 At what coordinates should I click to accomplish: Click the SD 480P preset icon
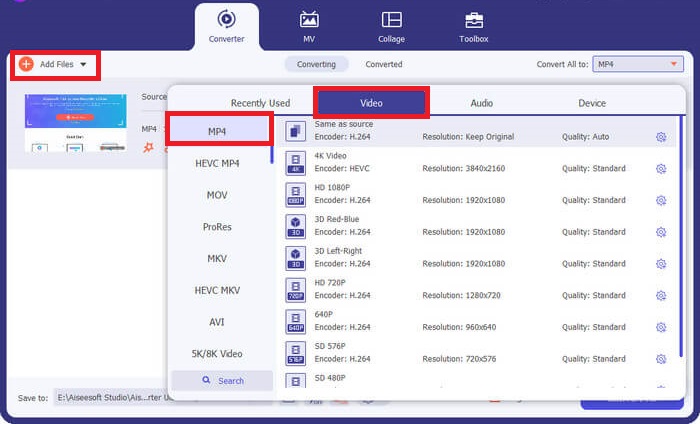click(x=296, y=381)
